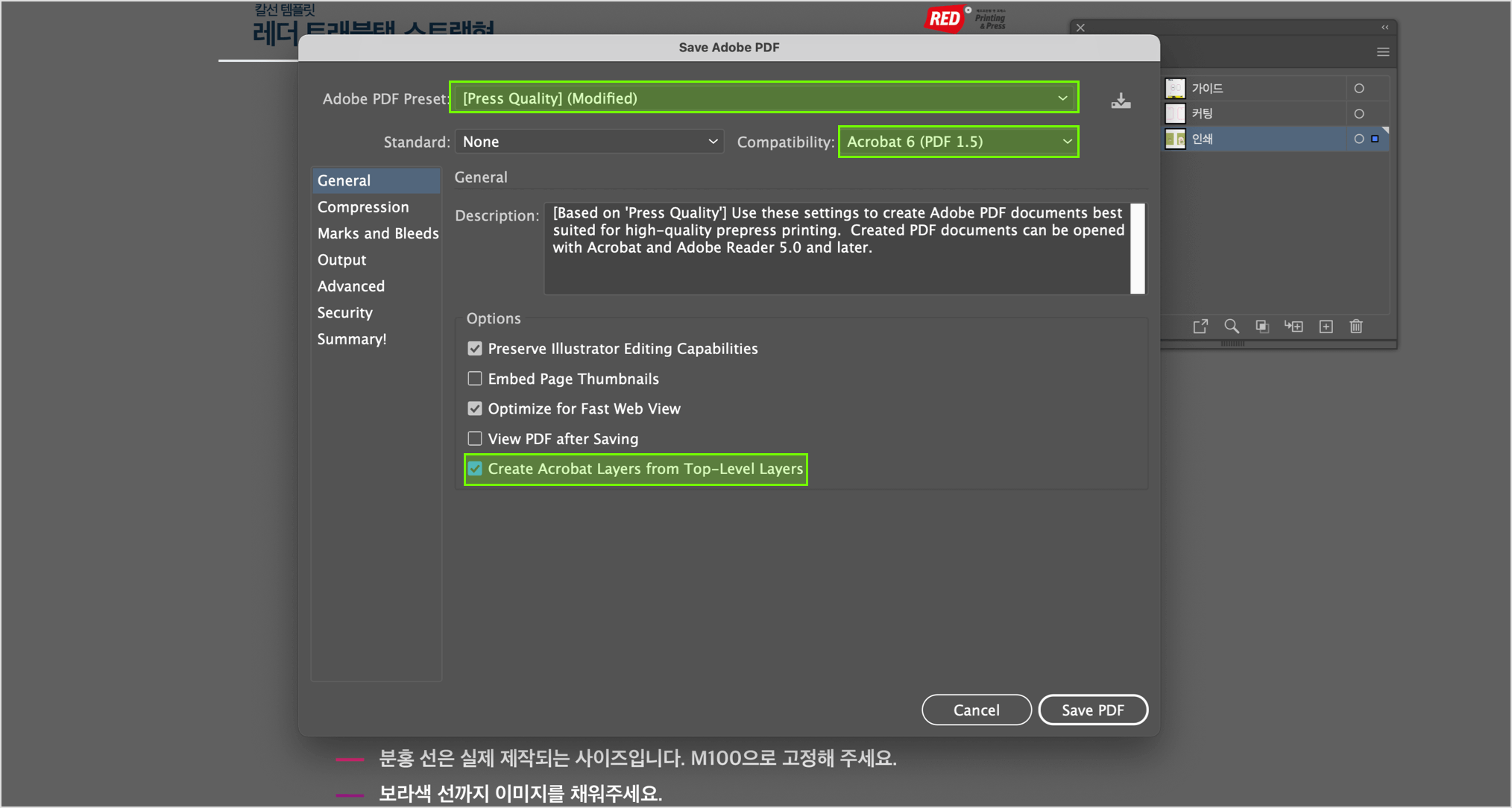Open the Advanced section
The image size is (1512, 808).
pos(351,286)
